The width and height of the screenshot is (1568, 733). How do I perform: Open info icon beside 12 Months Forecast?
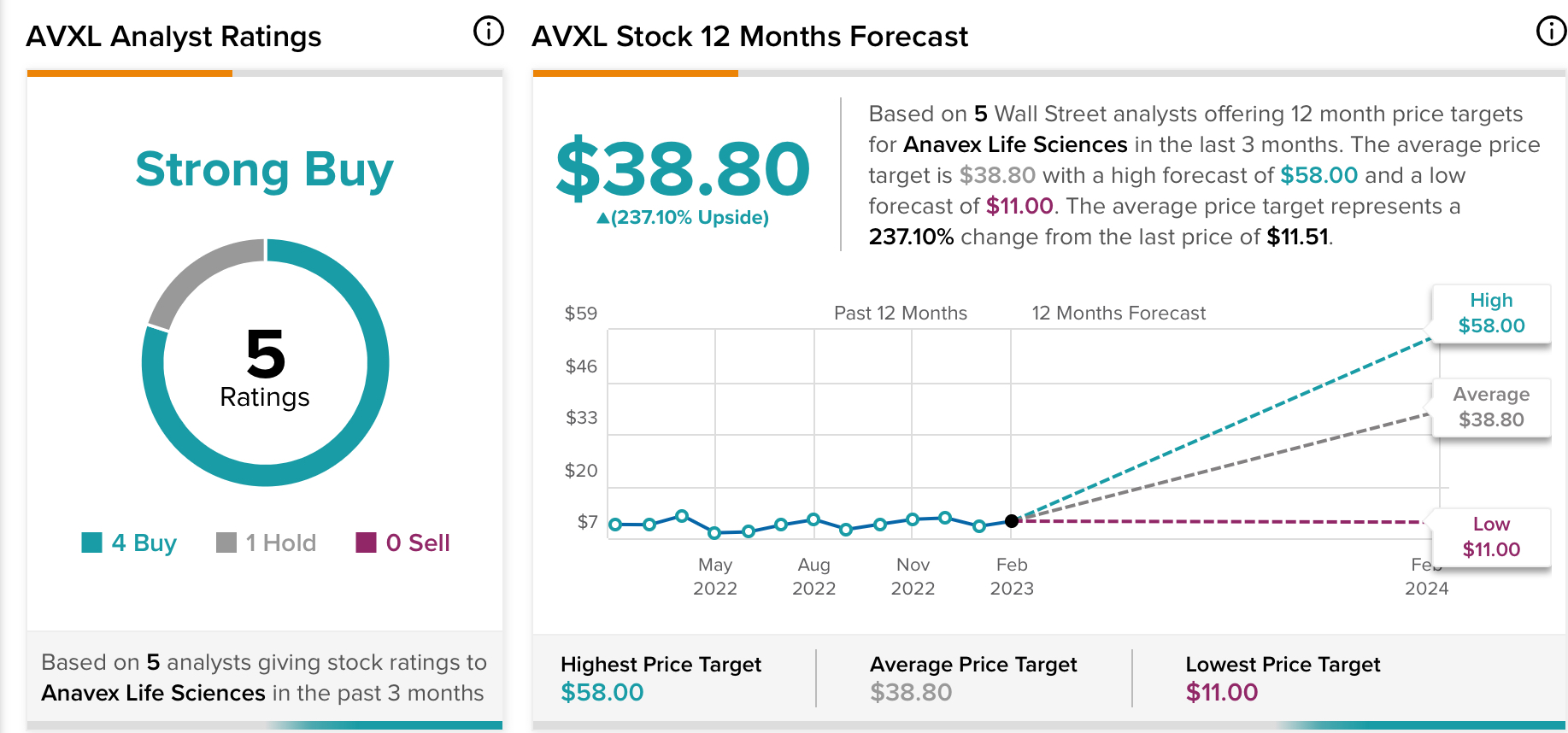click(x=1551, y=31)
